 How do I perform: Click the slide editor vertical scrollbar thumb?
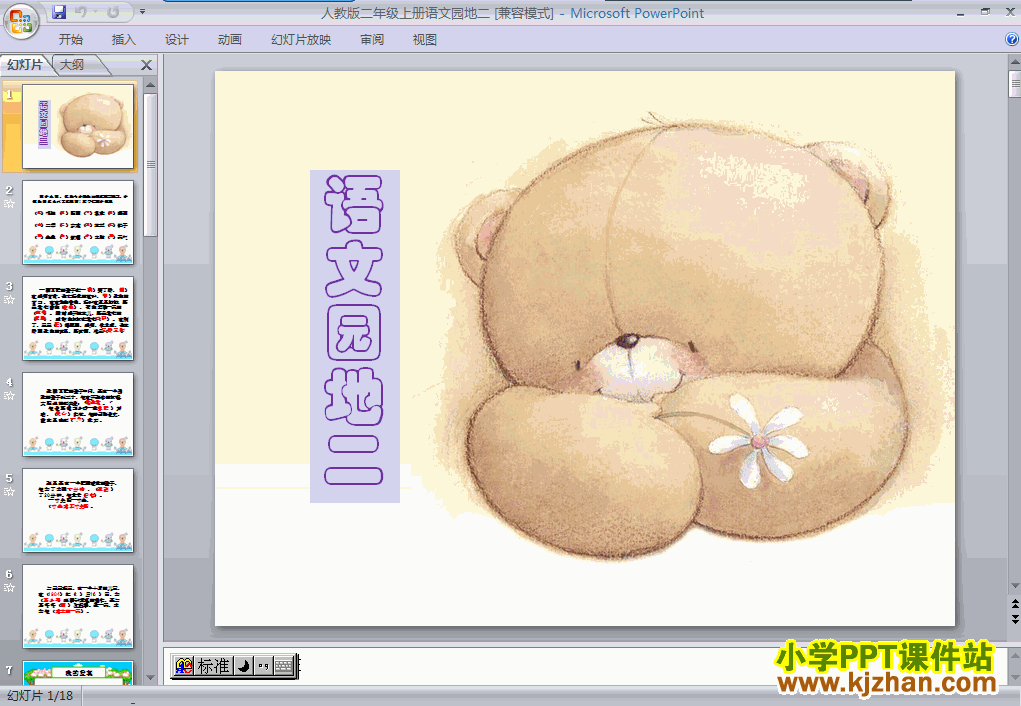(x=1014, y=84)
